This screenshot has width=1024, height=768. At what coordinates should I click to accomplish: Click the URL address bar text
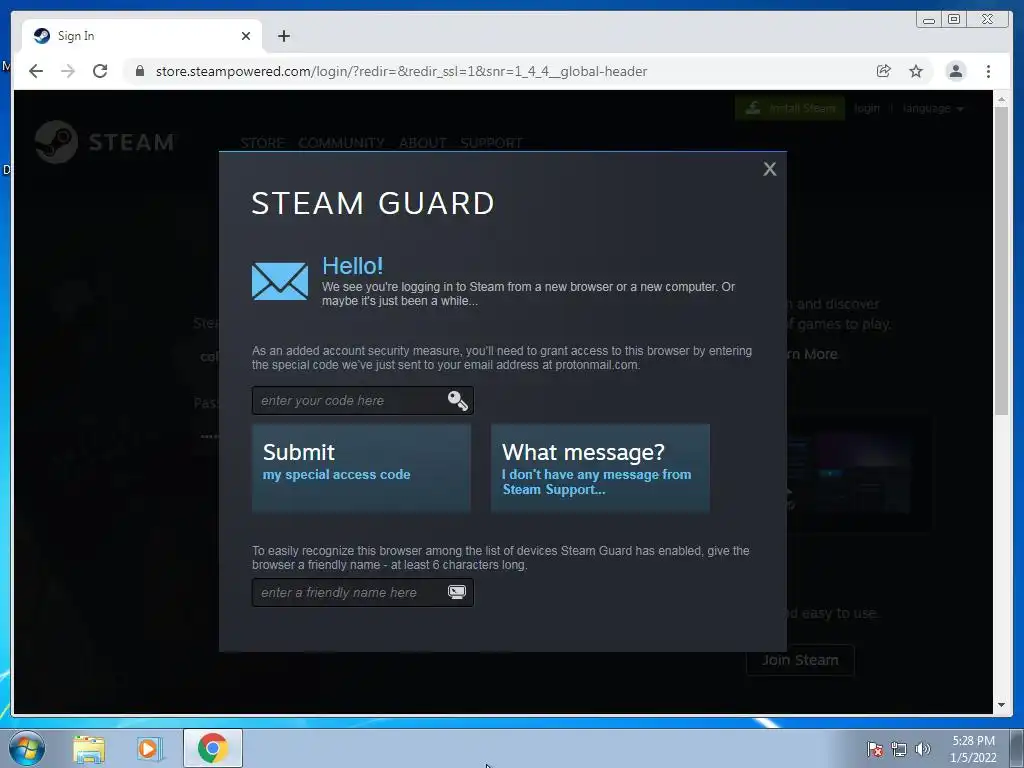pos(401,71)
